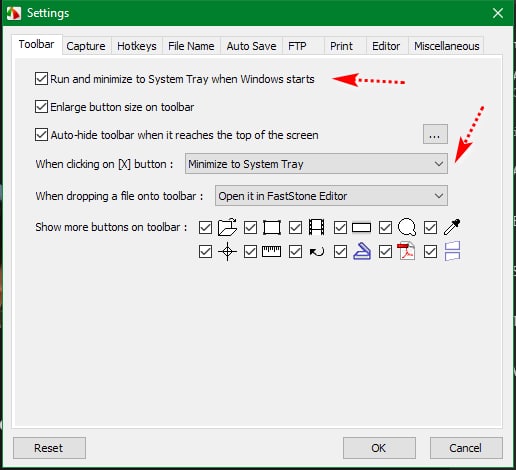Click the wide flat rectangle icon
The width and height of the screenshot is (516, 470).
pyautogui.click(x=361, y=228)
